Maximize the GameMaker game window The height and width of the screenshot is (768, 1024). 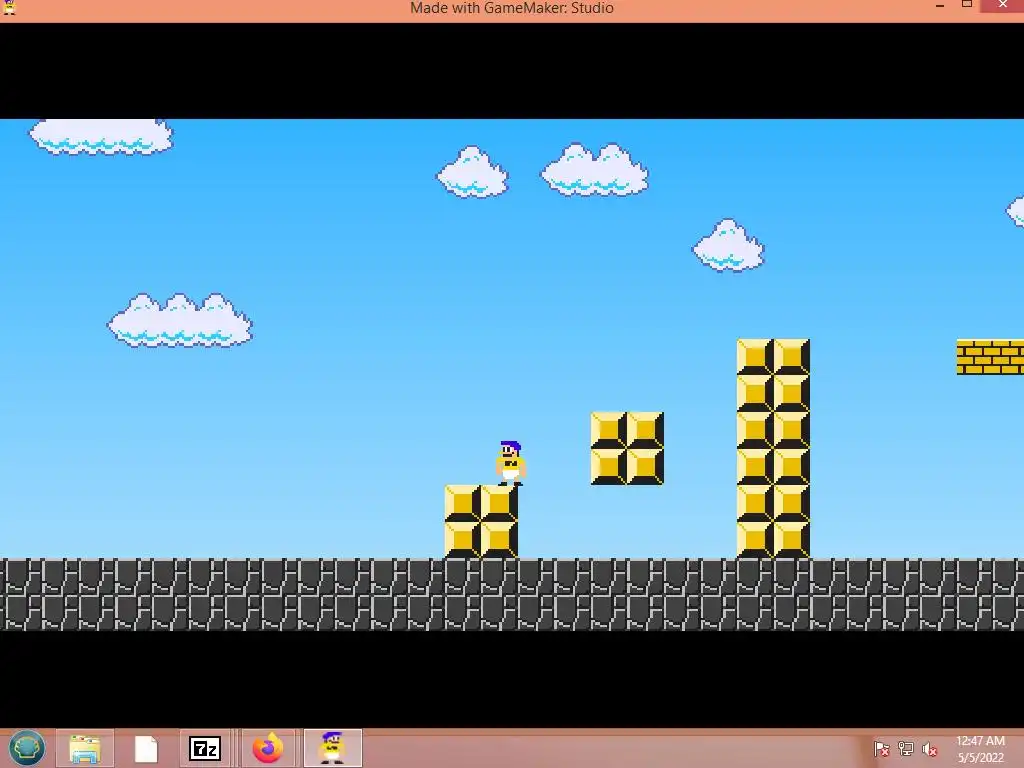[967, 5]
